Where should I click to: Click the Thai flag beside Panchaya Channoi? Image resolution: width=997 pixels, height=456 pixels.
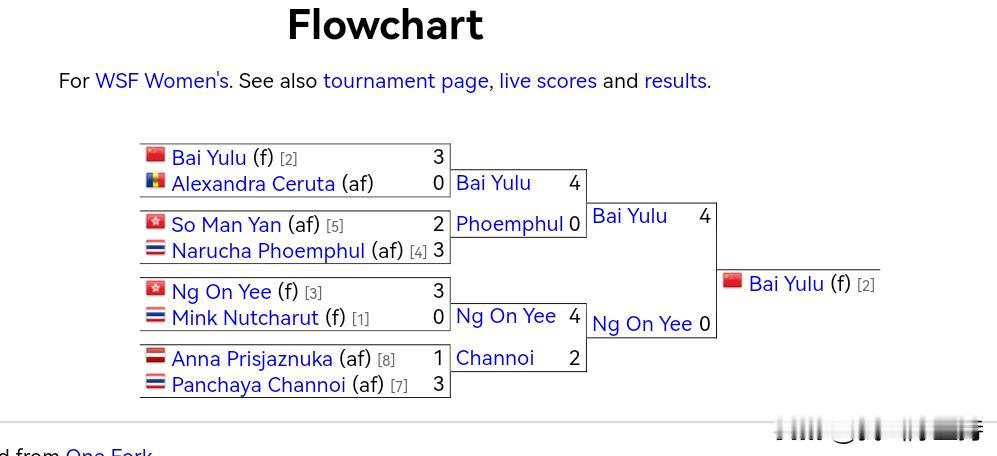click(155, 383)
